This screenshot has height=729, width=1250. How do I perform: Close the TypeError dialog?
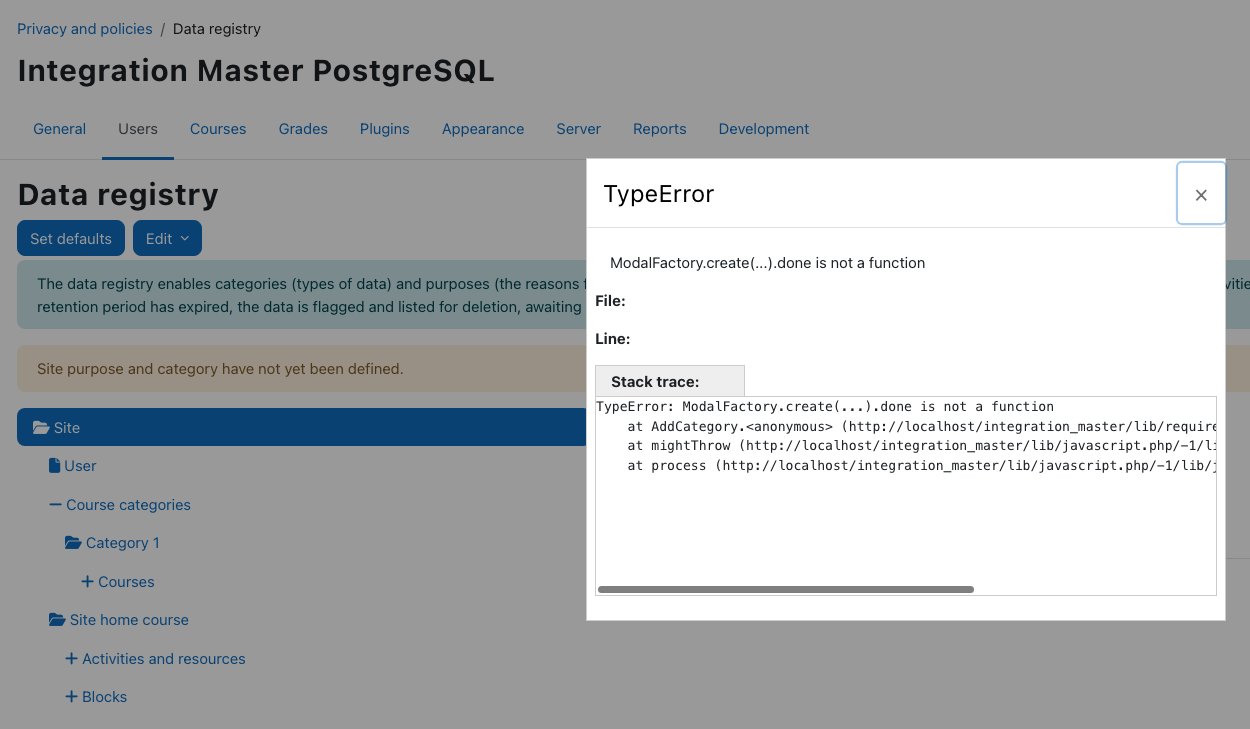1201,194
